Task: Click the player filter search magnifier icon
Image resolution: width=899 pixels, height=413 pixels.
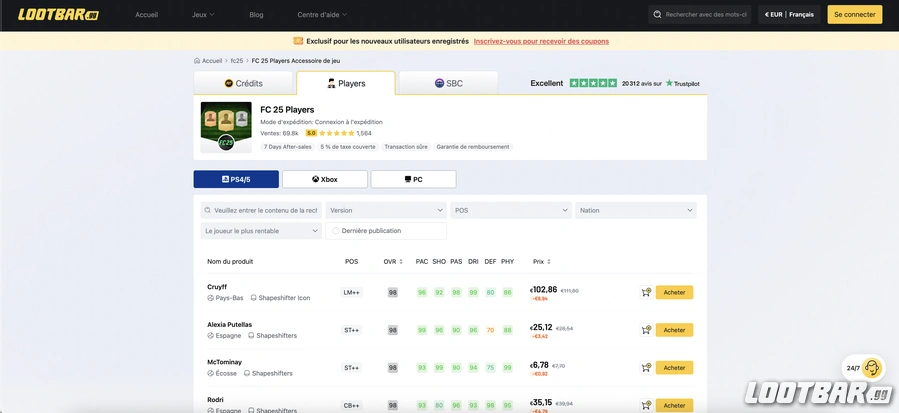Action: pos(208,211)
